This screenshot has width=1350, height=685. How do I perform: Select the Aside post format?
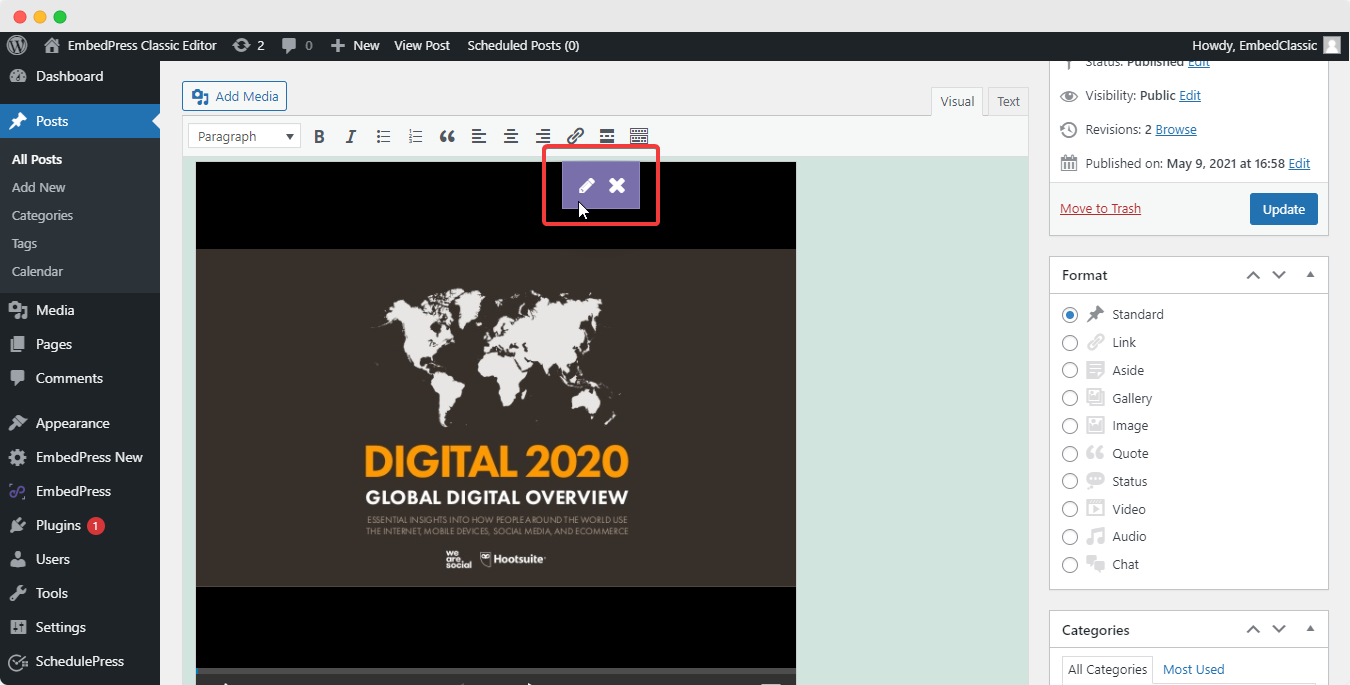pos(1070,370)
